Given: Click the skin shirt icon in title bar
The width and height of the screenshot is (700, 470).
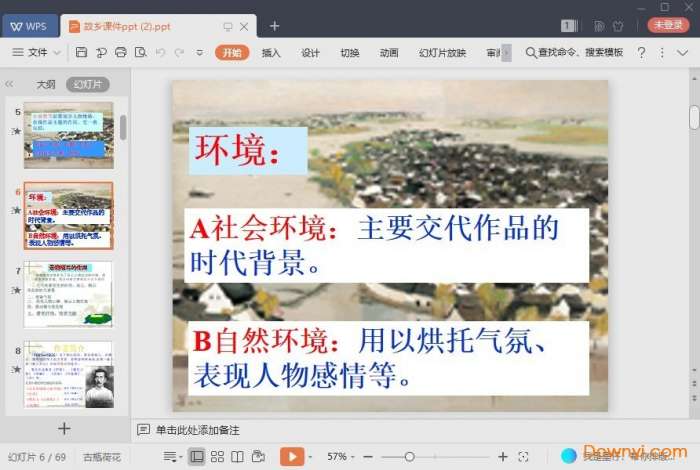Looking at the screenshot, I should 618,26.
